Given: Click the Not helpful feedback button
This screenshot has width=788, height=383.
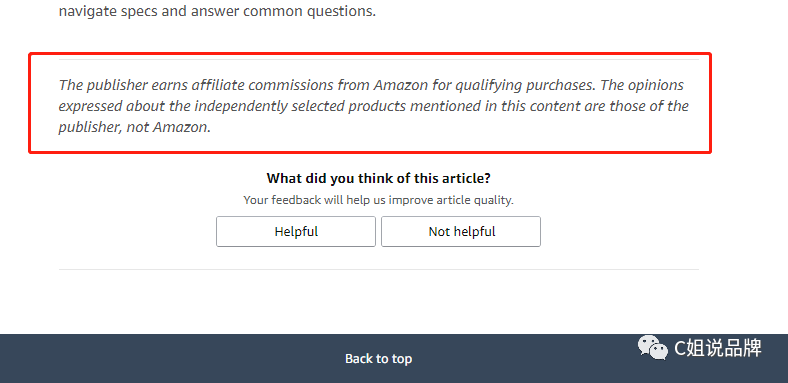Looking at the screenshot, I should point(461,231).
